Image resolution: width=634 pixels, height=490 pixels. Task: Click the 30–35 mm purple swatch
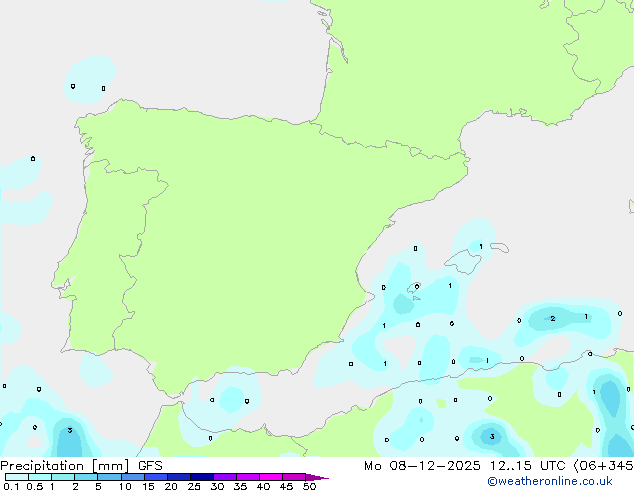[x=225, y=477]
